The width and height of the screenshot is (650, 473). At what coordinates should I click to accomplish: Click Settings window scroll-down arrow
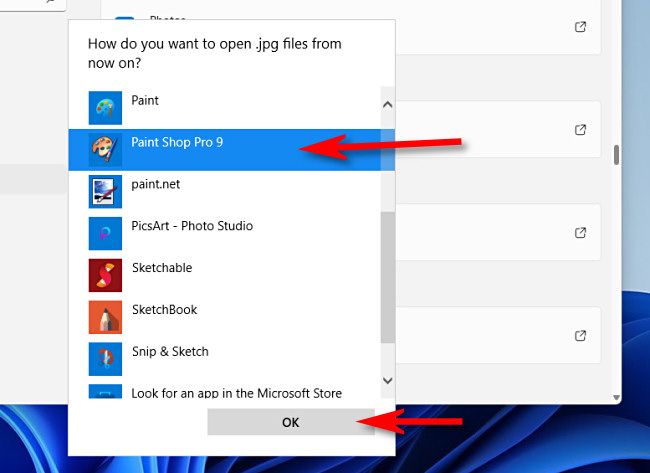[616, 398]
